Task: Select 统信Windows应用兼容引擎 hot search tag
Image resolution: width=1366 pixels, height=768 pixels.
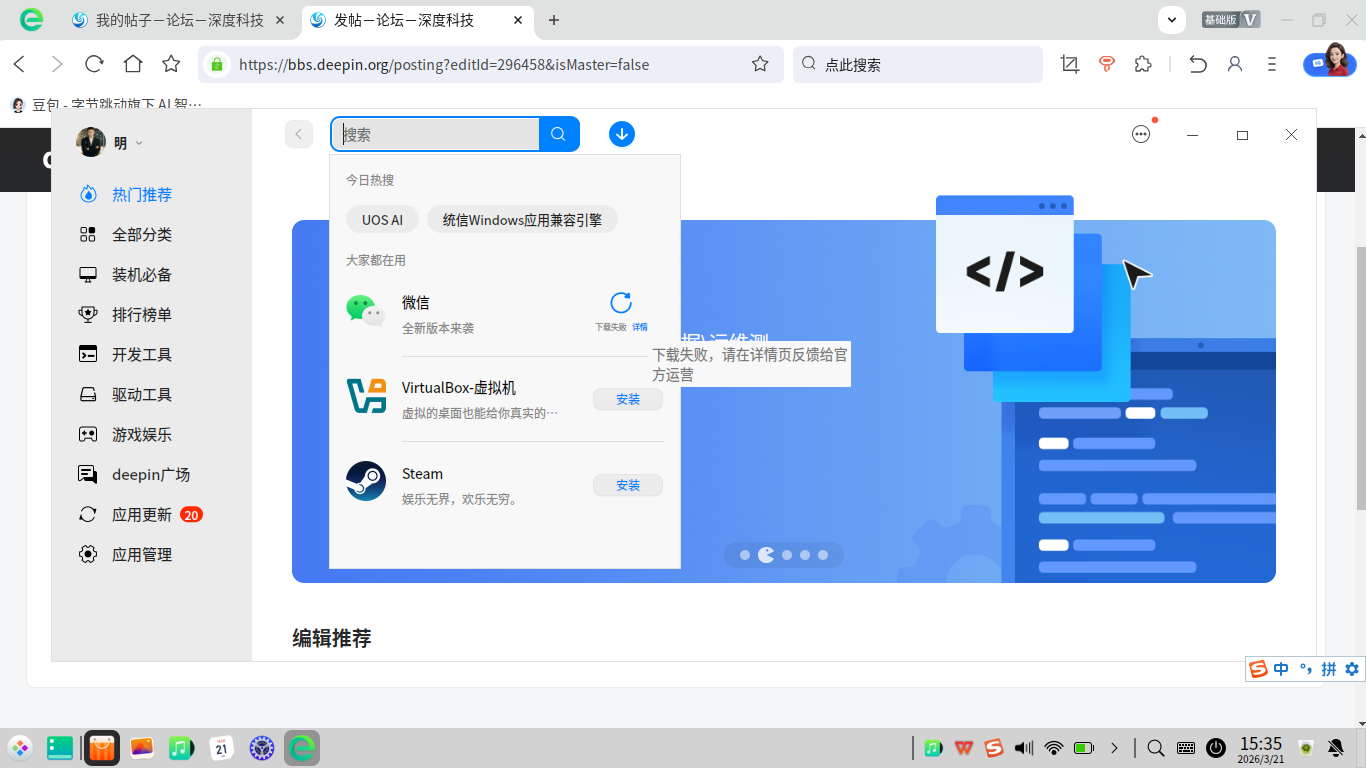Action: coord(522,220)
